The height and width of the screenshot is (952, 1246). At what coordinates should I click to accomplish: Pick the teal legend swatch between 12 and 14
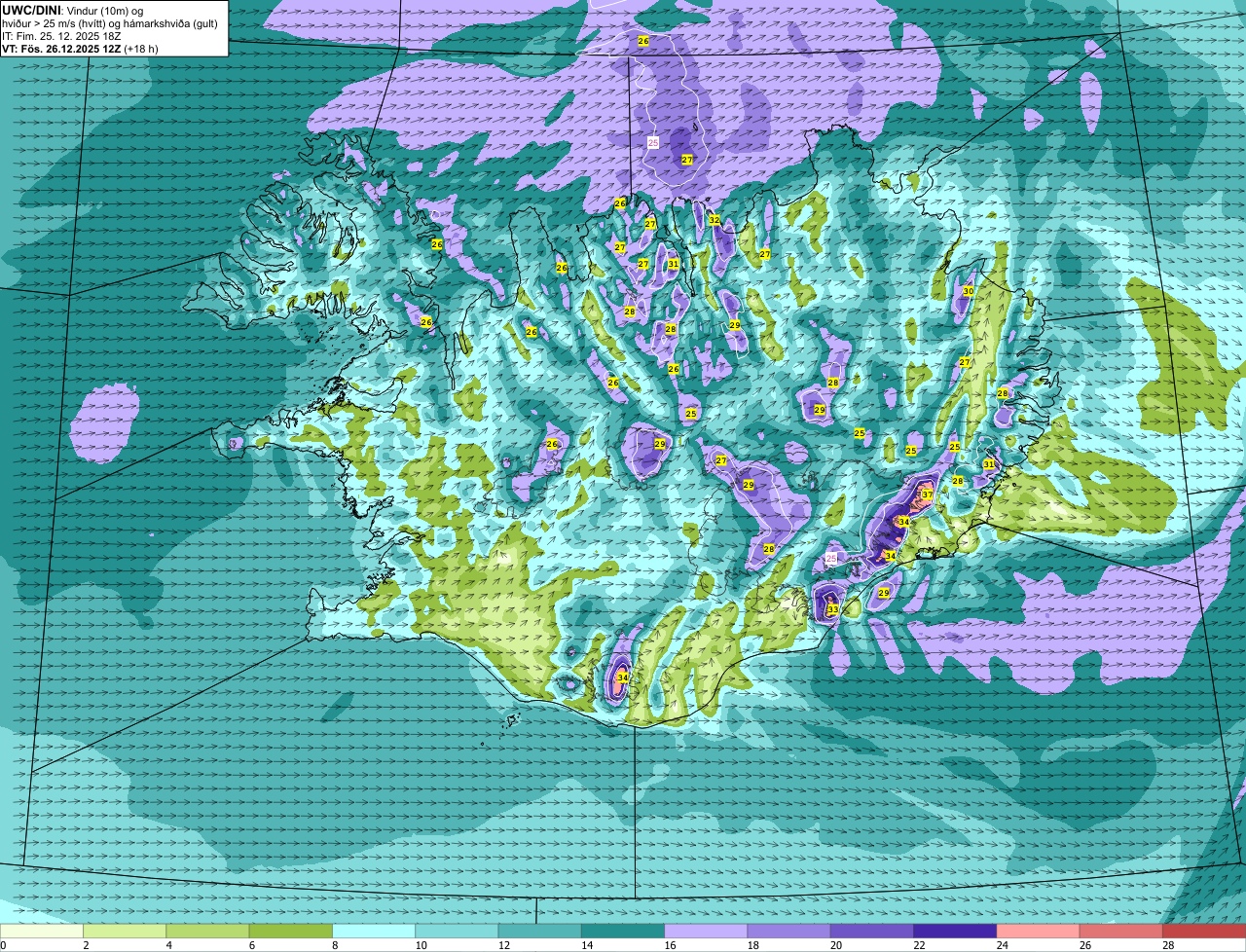pyautogui.click(x=540, y=932)
